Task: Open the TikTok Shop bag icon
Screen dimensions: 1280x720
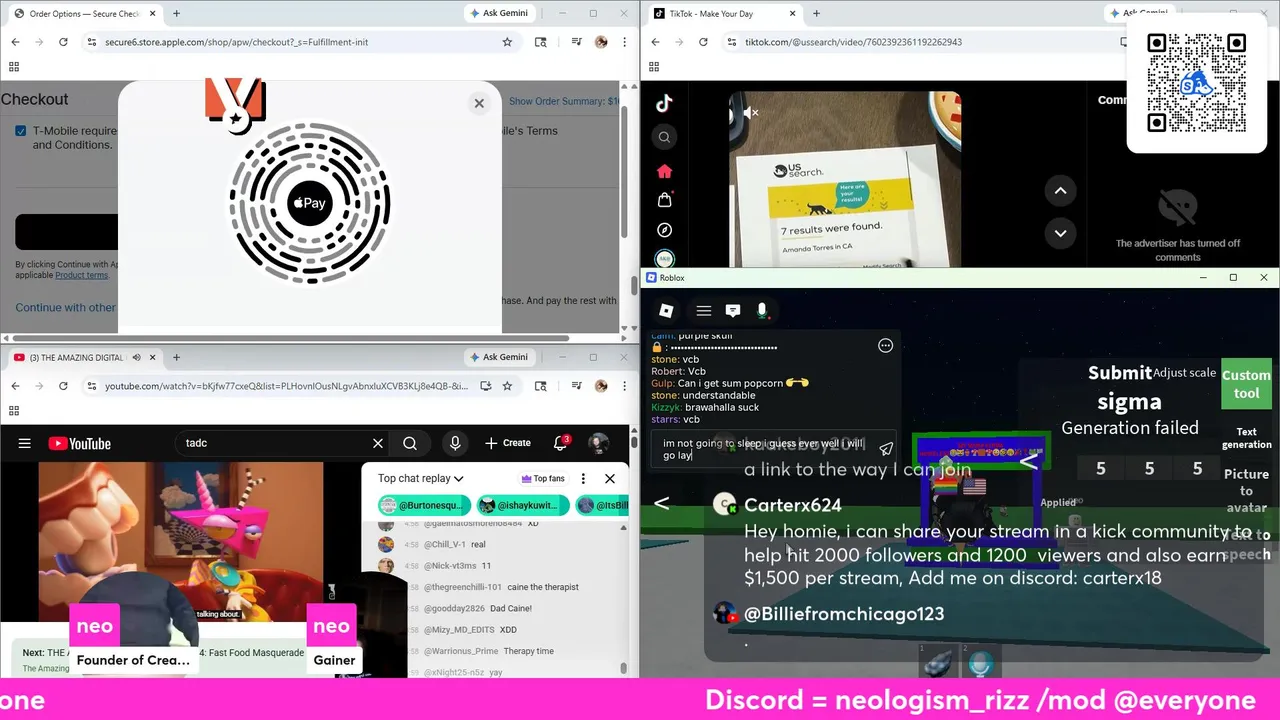Action: coord(664,200)
